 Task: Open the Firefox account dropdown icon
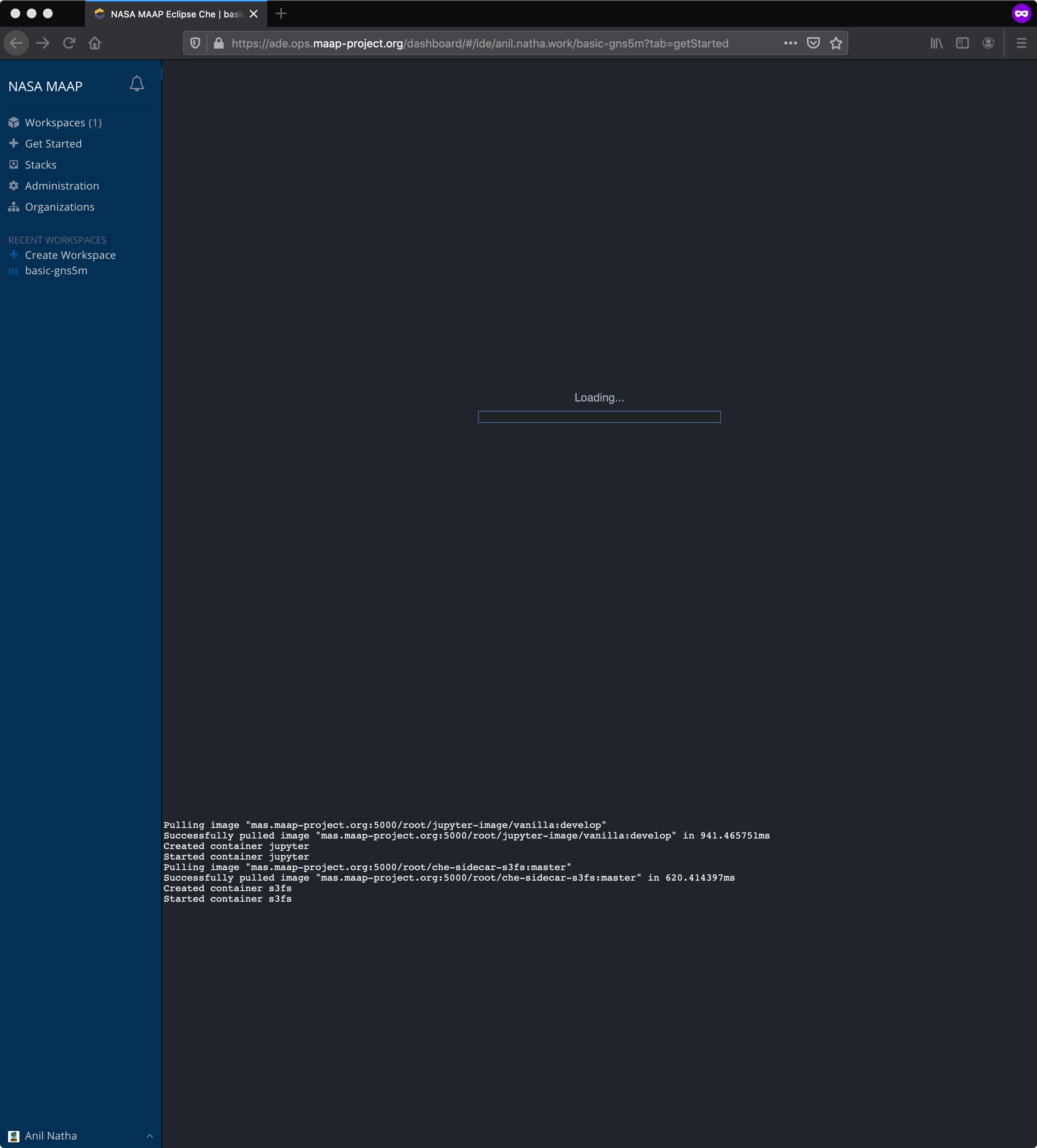pyautogui.click(x=989, y=43)
